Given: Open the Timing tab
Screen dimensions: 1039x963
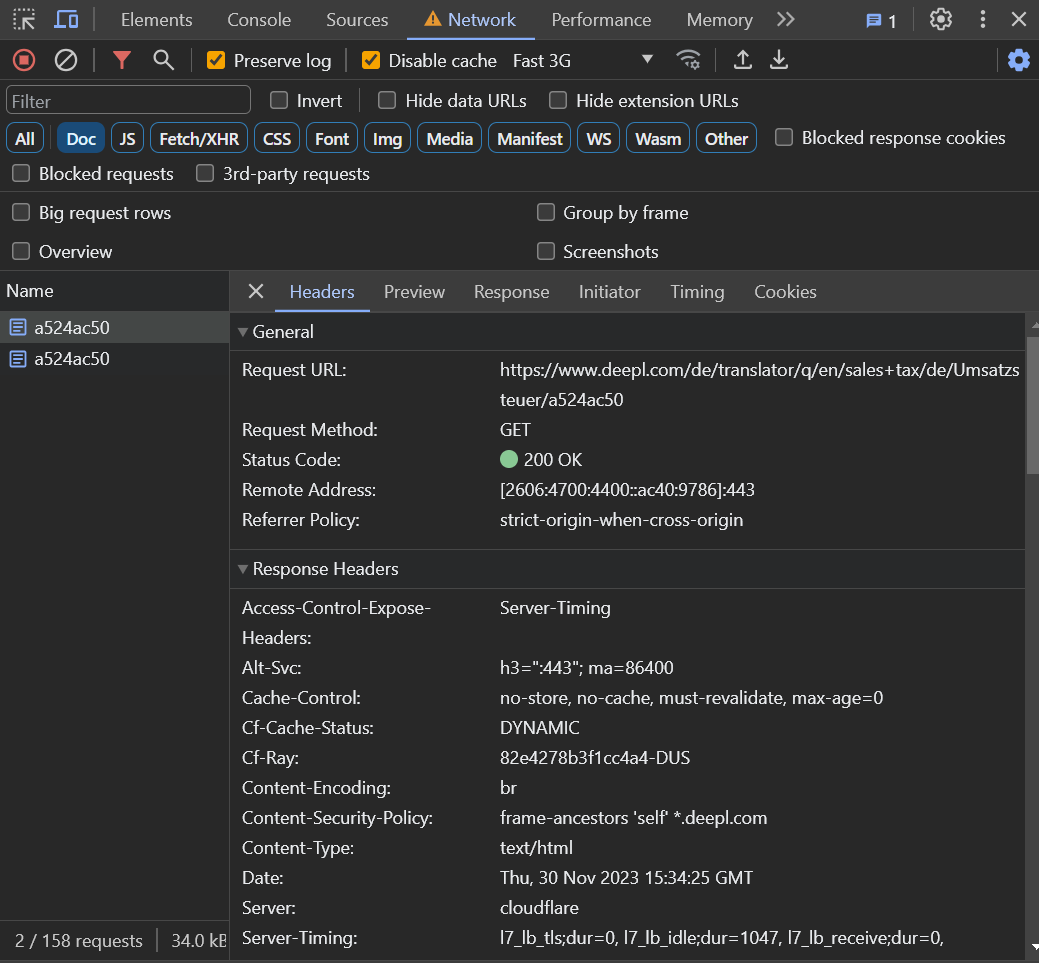Looking at the screenshot, I should pyautogui.click(x=697, y=292).
